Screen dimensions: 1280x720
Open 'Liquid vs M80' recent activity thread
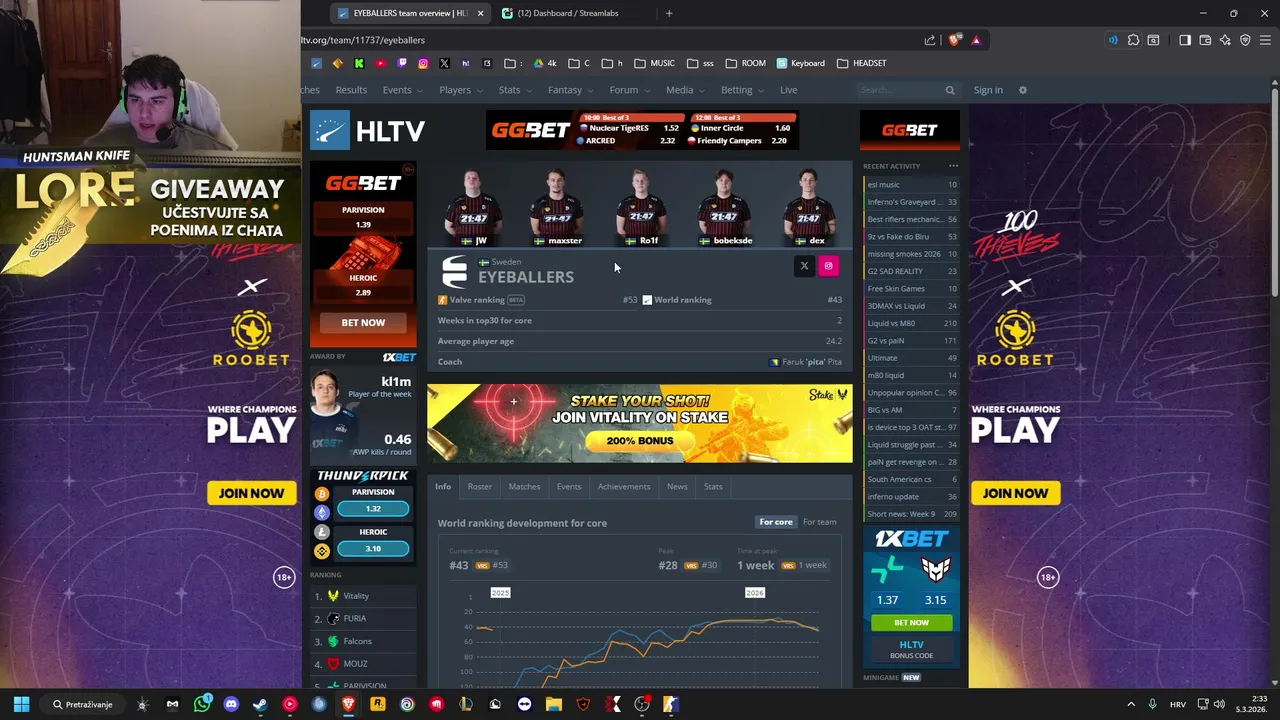891,323
